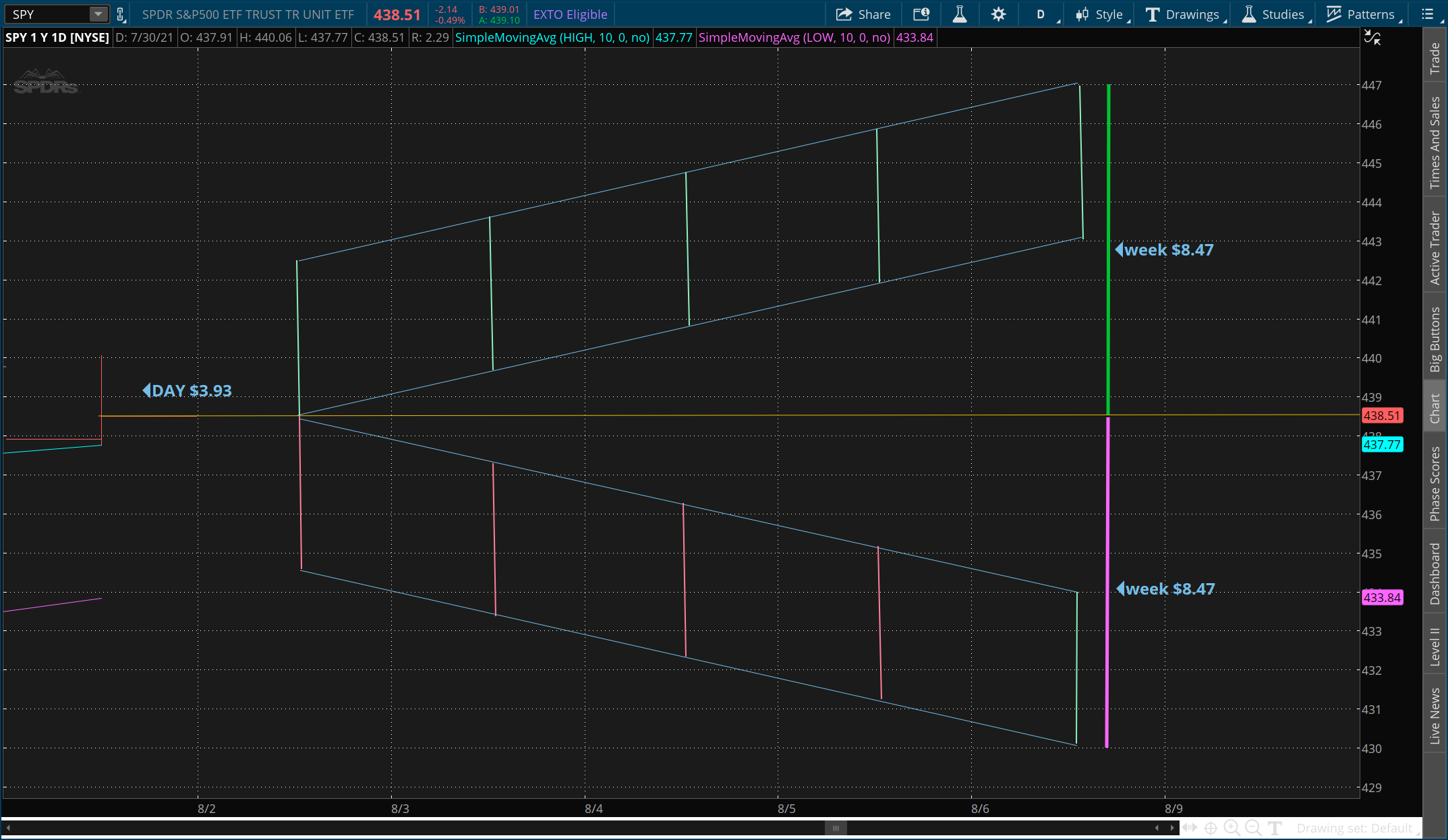The height and width of the screenshot is (840, 1448).
Task: Click the pan crosshair icon
Action: (x=1211, y=828)
